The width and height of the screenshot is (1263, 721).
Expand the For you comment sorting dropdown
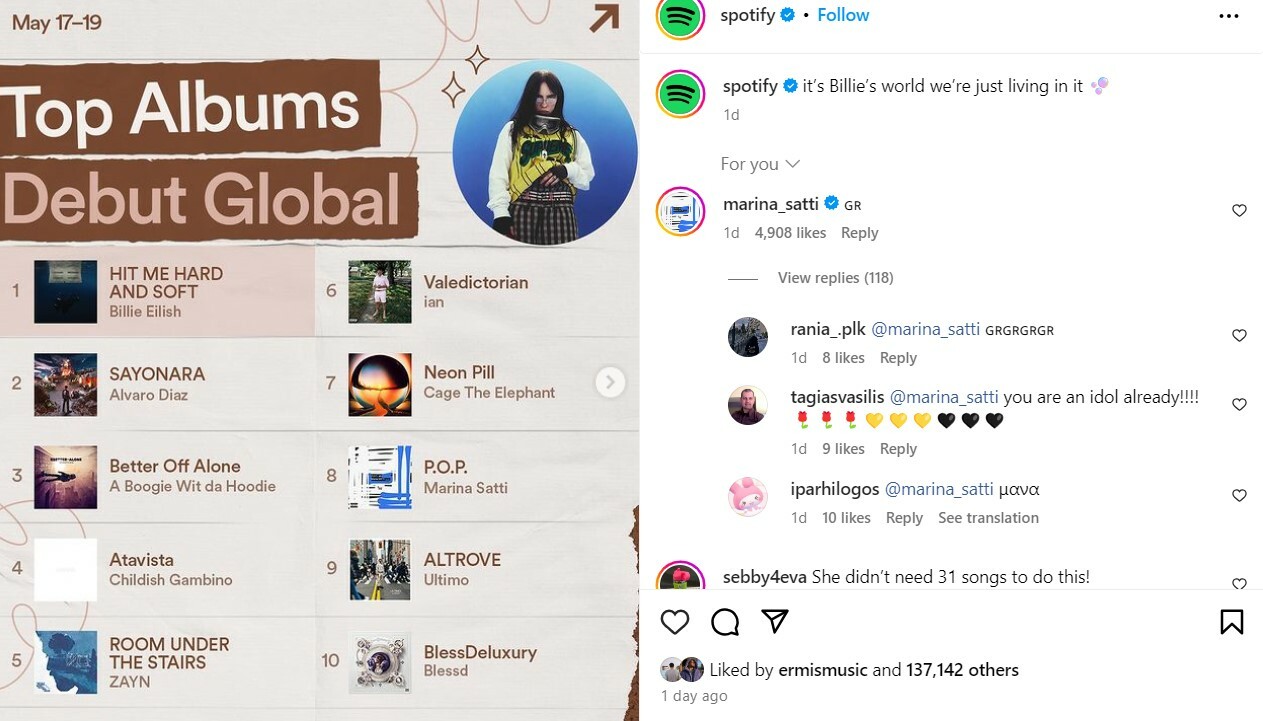tap(760, 164)
